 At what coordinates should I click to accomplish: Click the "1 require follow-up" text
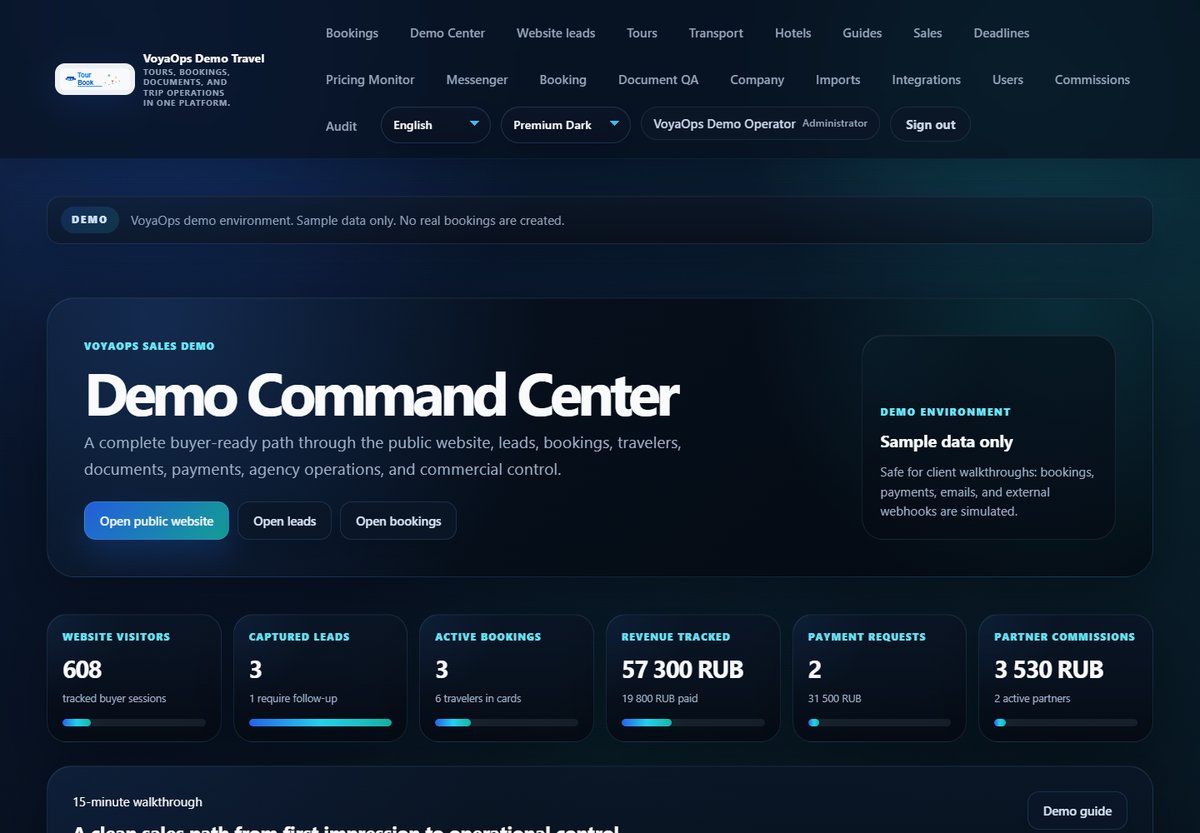pos(293,698)
